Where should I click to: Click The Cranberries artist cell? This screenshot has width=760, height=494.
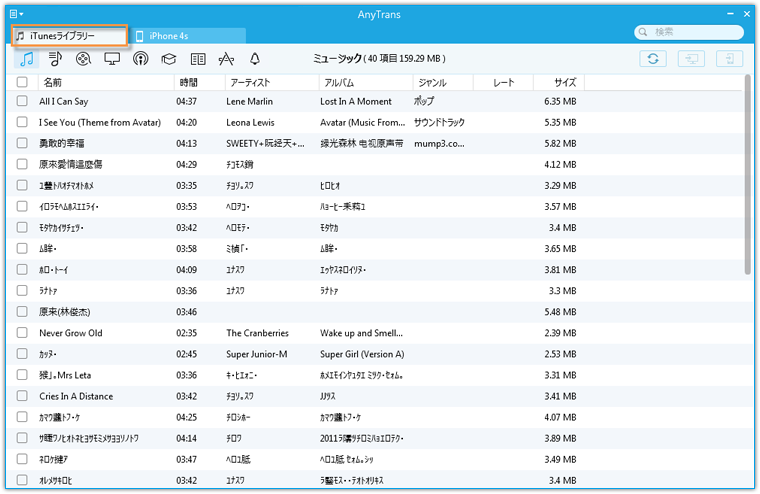pyautogui.click(x=257, y=333)
